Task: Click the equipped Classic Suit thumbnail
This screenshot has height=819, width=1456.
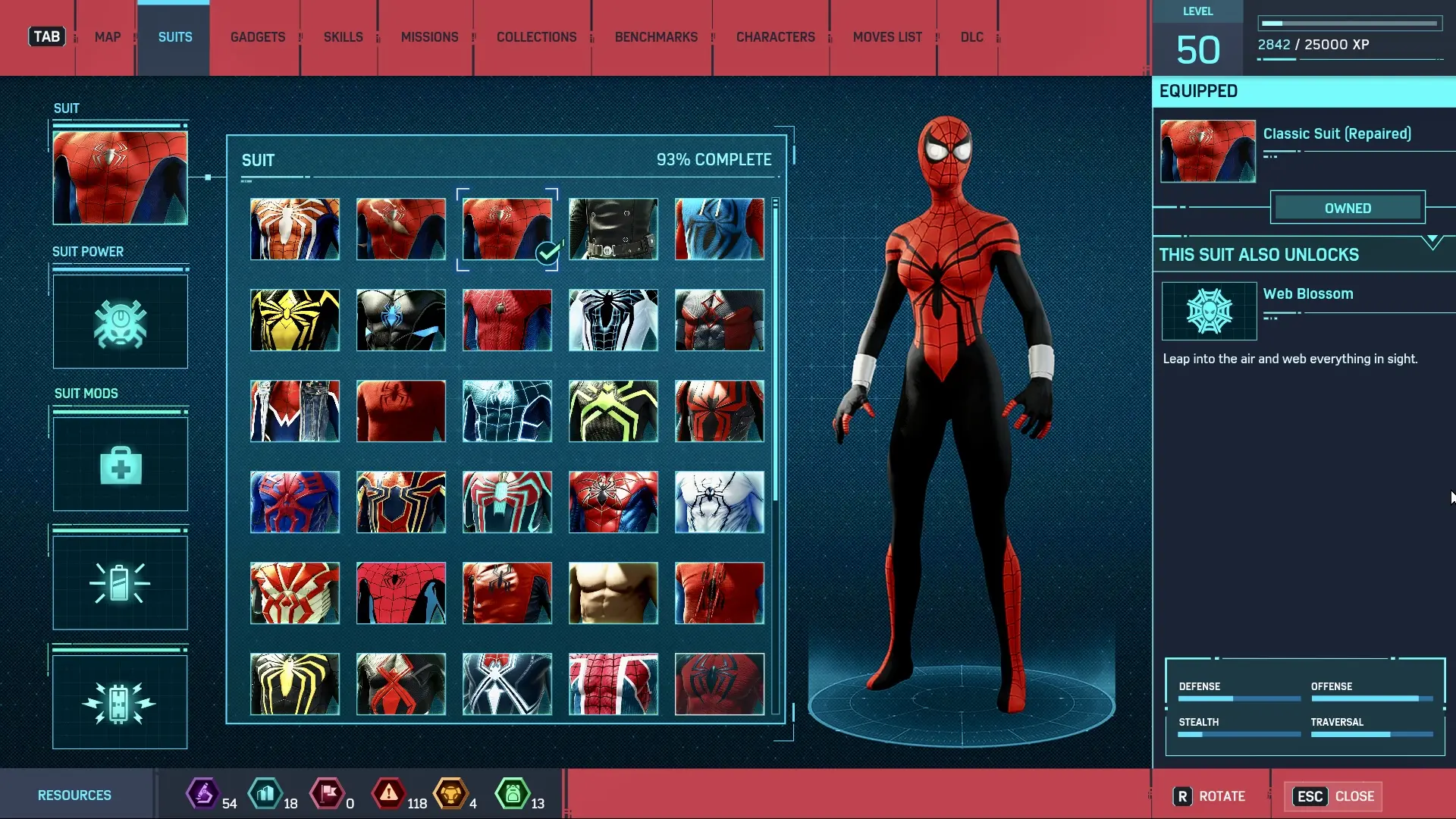Action: [x=1208, y=151]
